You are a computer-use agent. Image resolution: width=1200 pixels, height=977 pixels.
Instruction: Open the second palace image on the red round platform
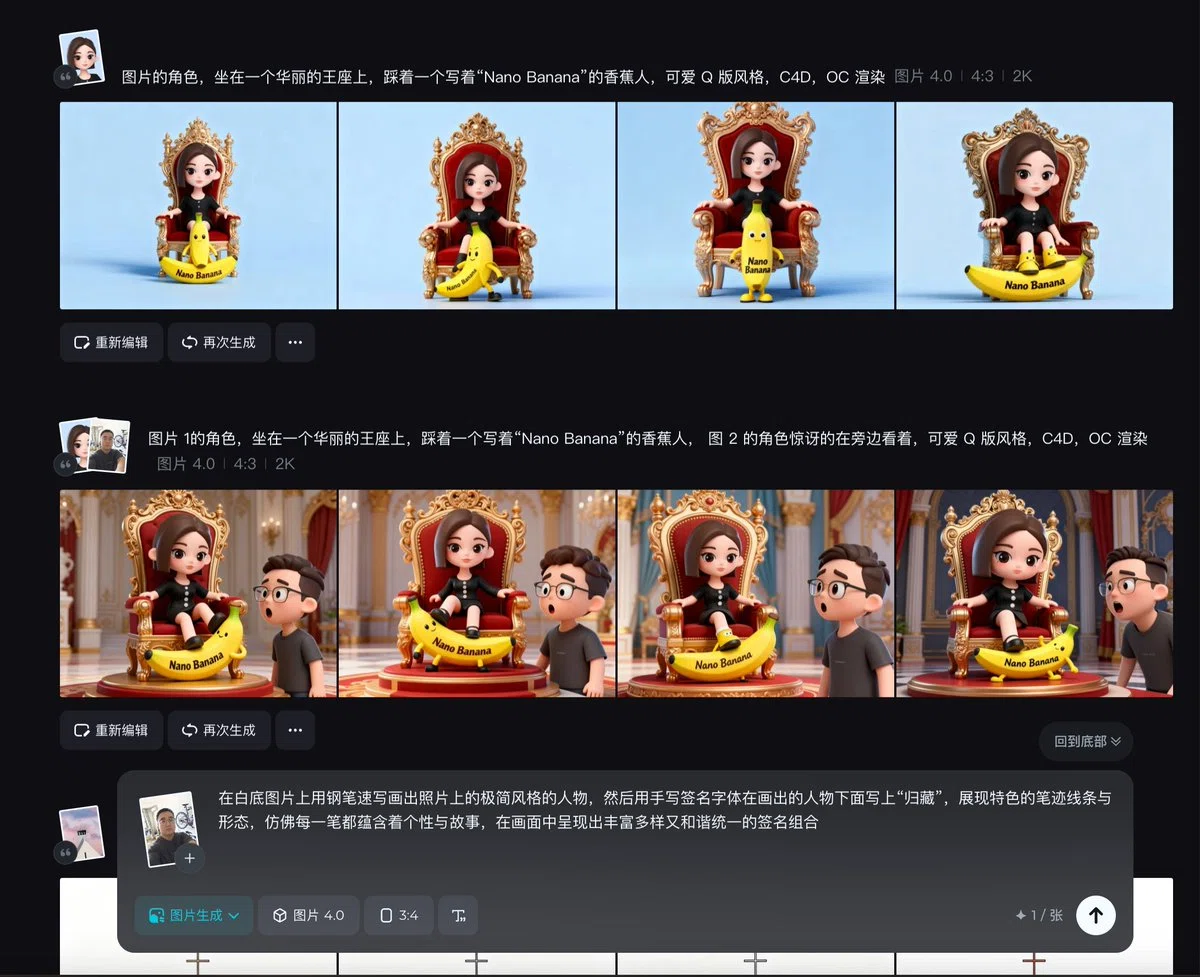click(477, 593)
